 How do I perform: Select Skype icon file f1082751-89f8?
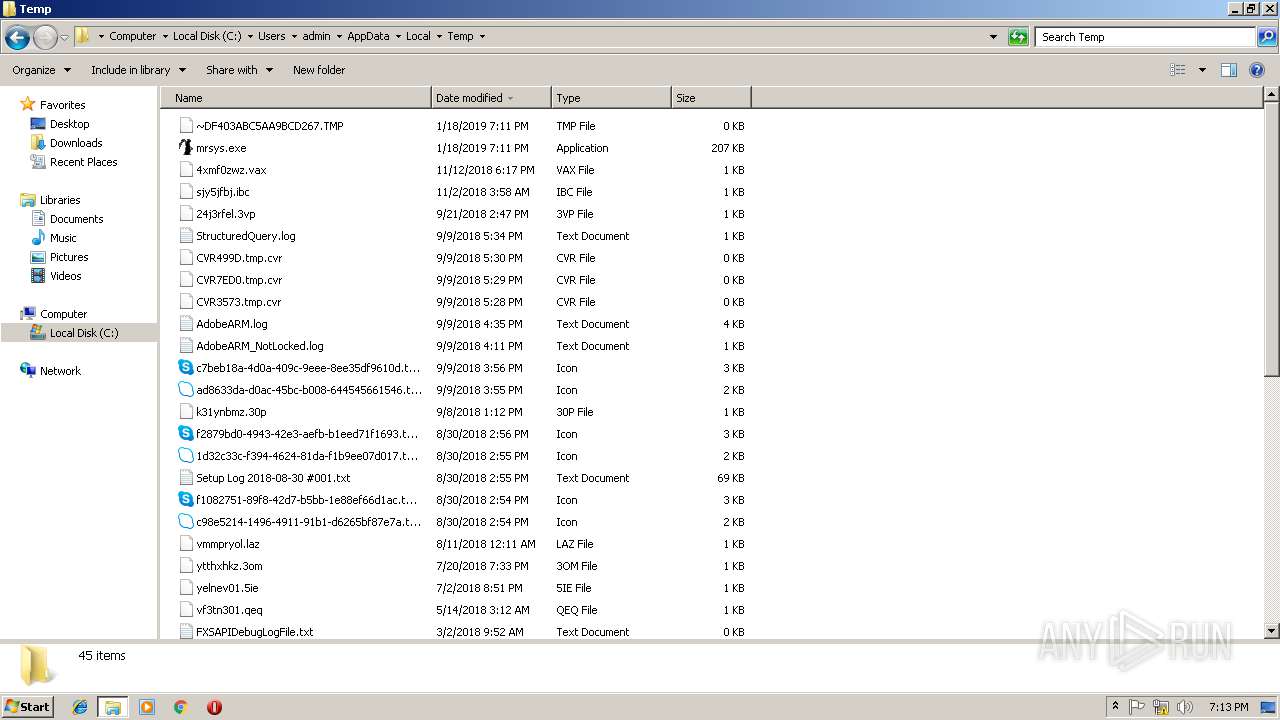coord(185,500)
